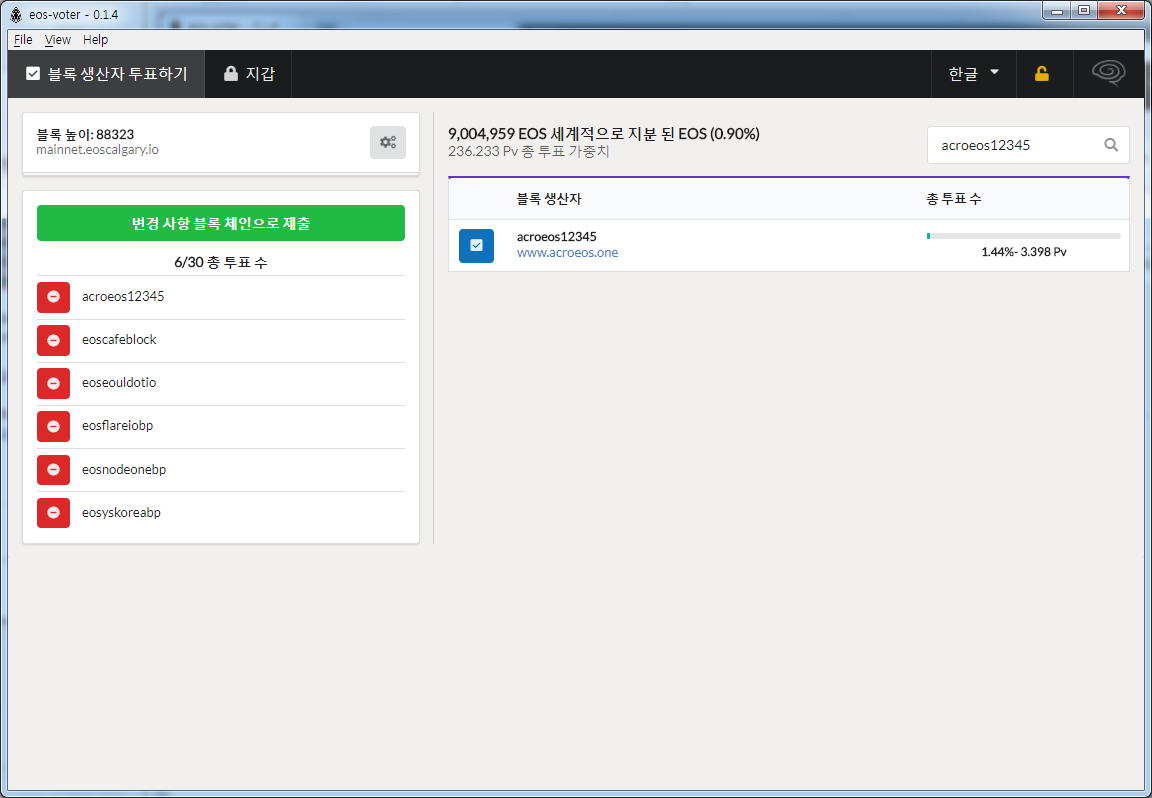The image size is (1152, 798).
Task: Open the 한글 language dropdown
Action: click(973, 73)
